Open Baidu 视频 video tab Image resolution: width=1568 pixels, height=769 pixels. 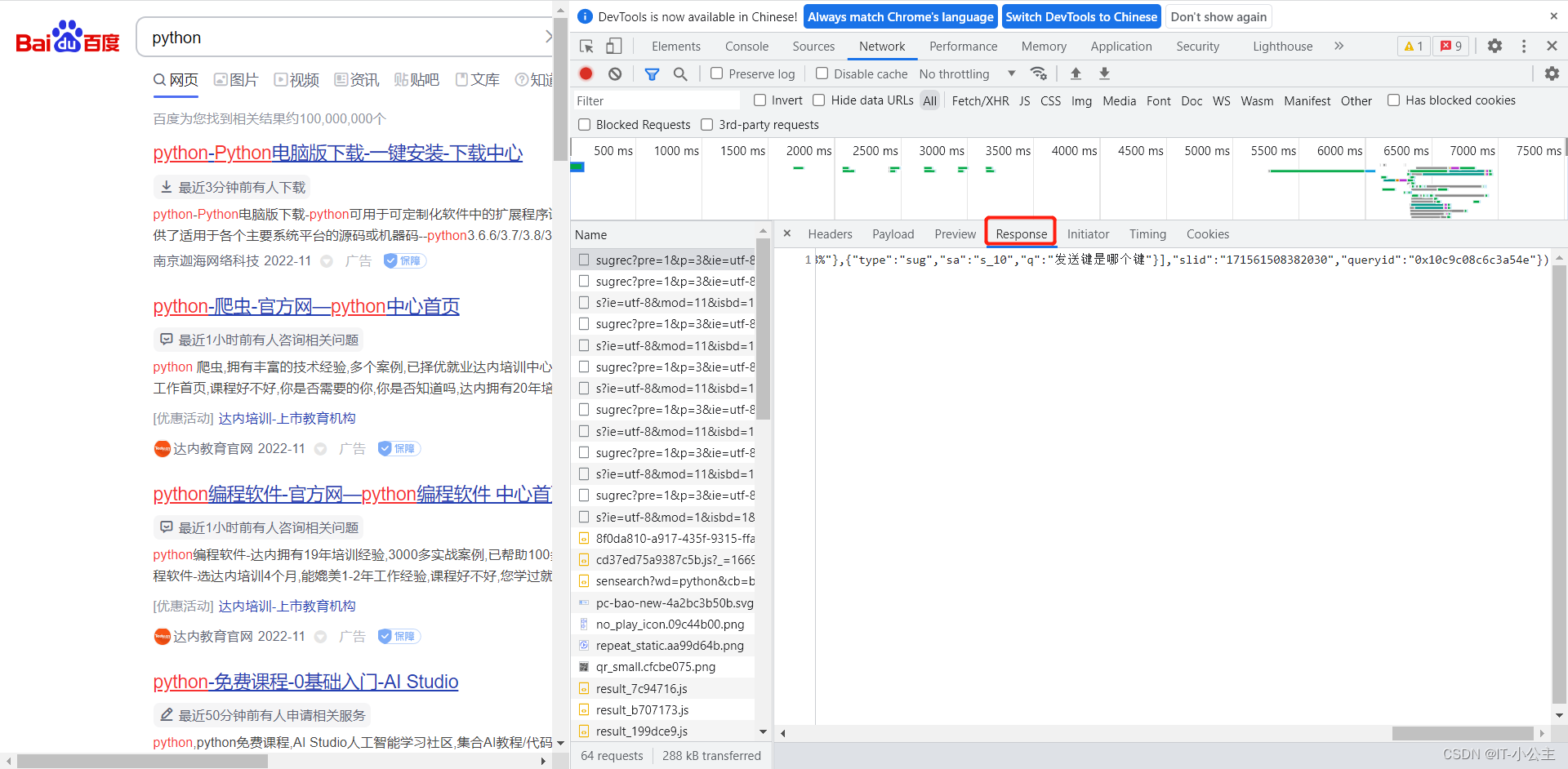click(x=296, y=79)
